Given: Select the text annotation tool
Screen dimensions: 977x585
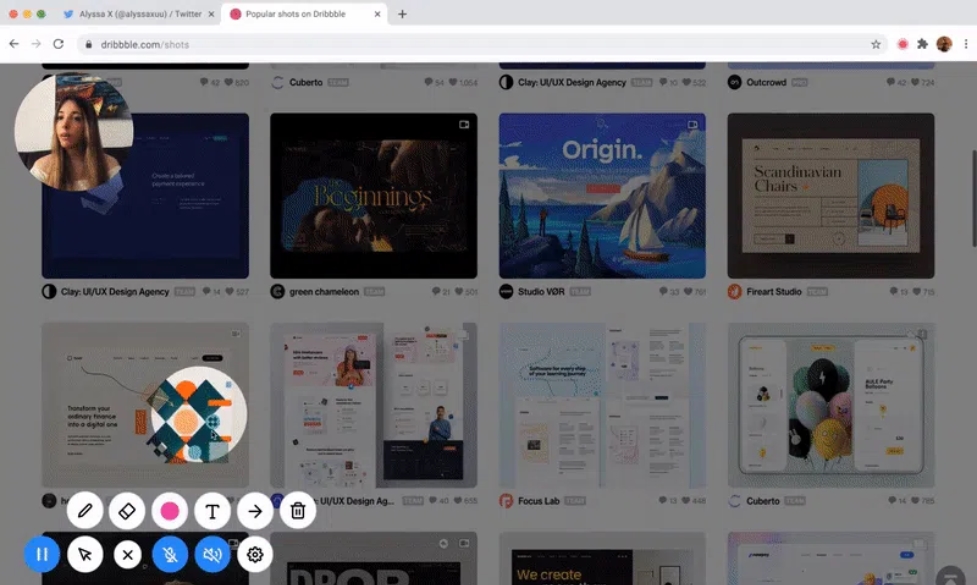Looking at the screenshot, I should (x=212, y=511).
